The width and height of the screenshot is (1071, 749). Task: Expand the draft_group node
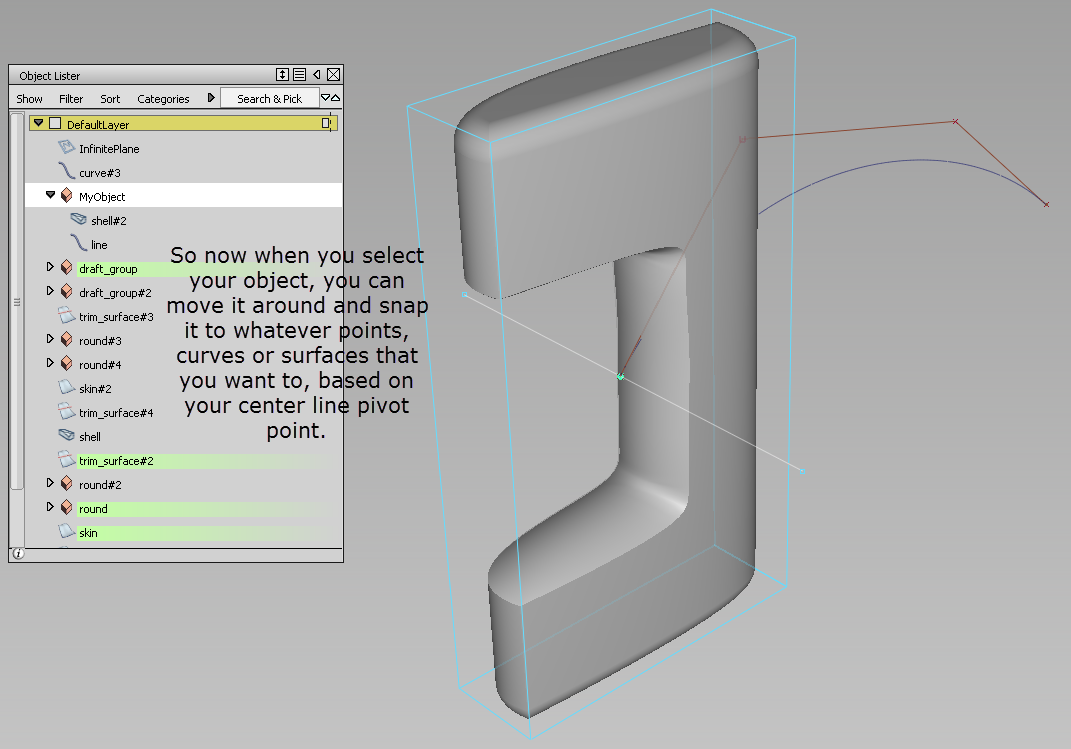coord(51,268)
